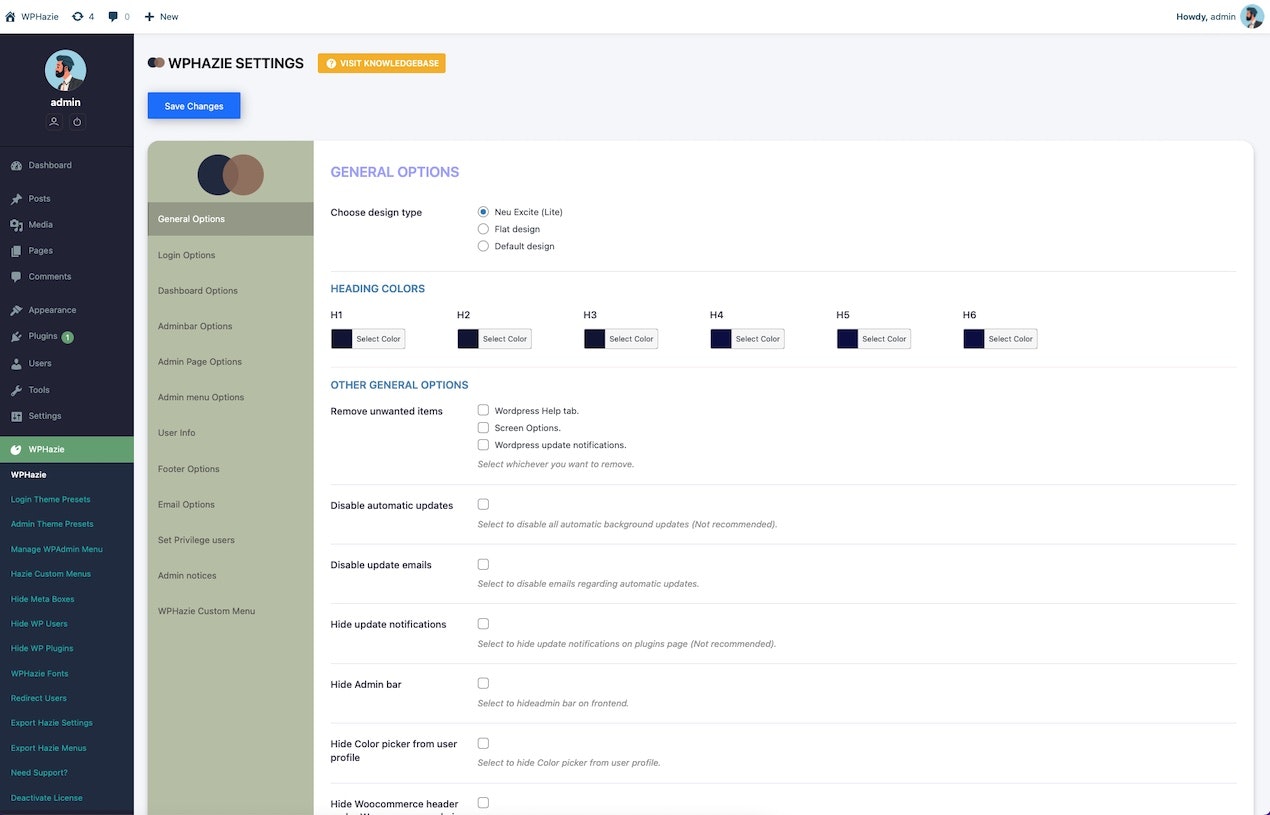This screenshot has width=1270, height=815.
Task: Check the Wordpress Help tab box
Action: point(483,410)
